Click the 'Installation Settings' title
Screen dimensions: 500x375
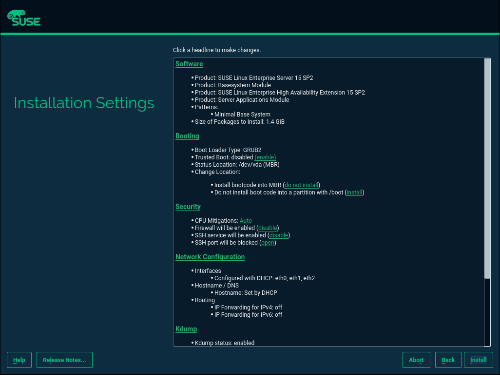point(84,103)
